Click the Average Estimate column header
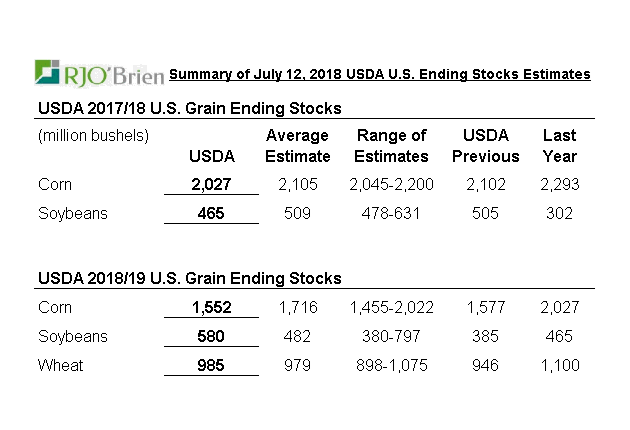 click(297, 146)
